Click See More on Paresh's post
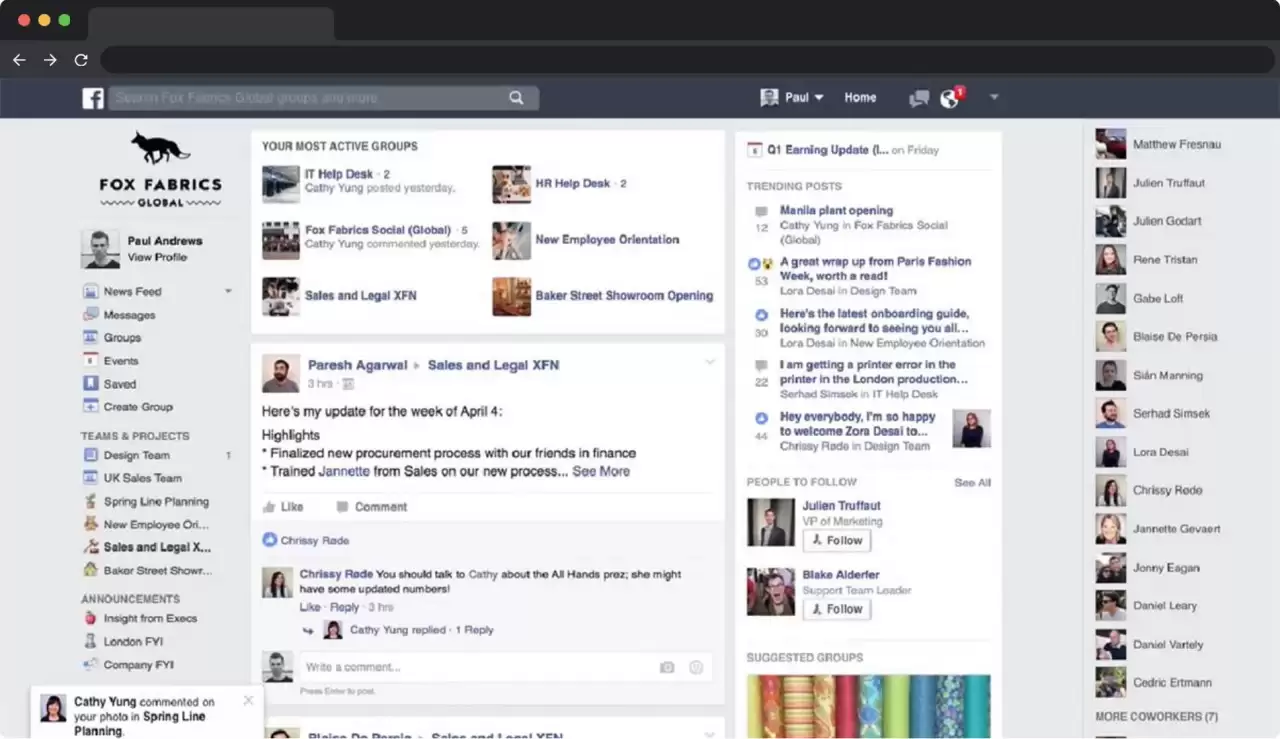Screen dimensions: 1280x739 pyautogui.click(x=602, y=471)
